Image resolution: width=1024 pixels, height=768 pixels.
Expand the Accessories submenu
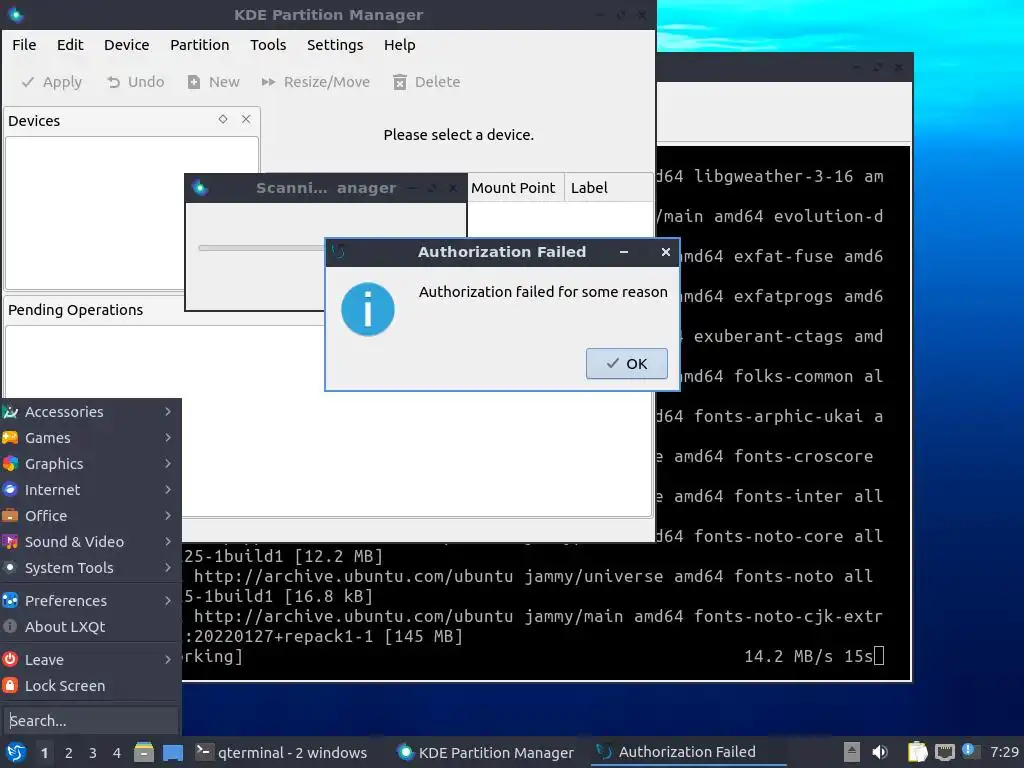click(x=91, y=411)
